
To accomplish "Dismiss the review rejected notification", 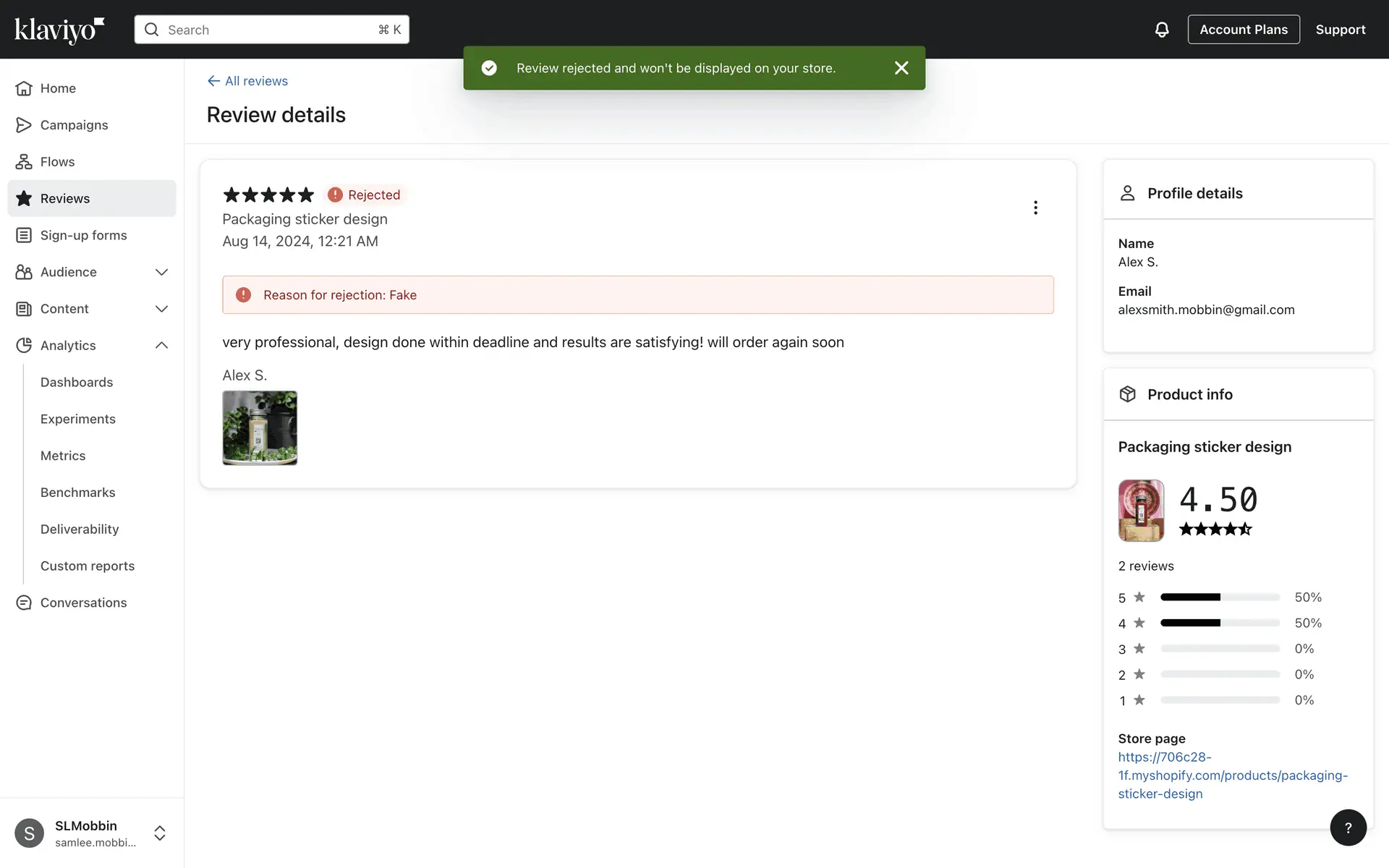I will coord(901,68).
